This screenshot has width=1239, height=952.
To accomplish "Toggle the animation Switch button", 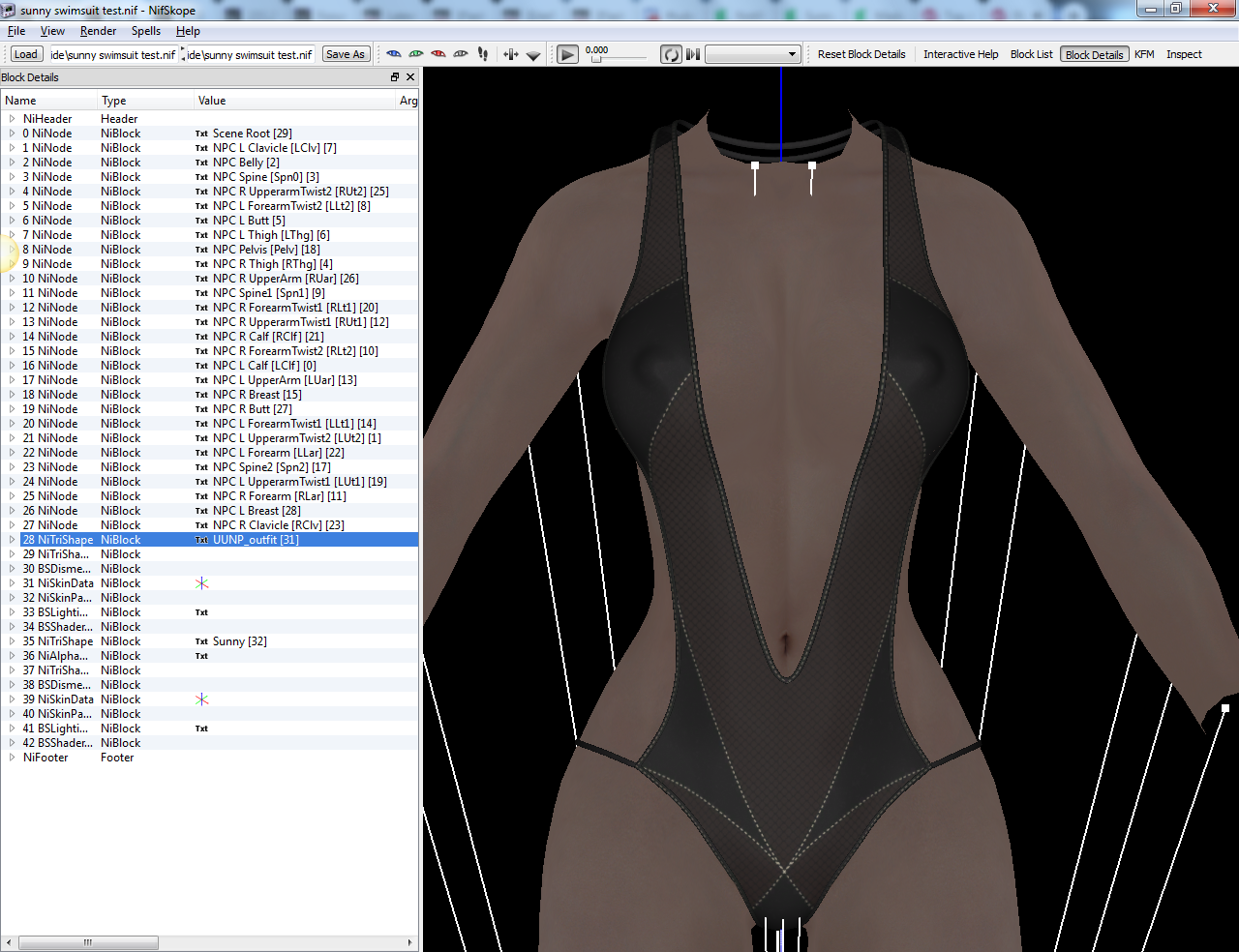I will click(x=693, y=54).
